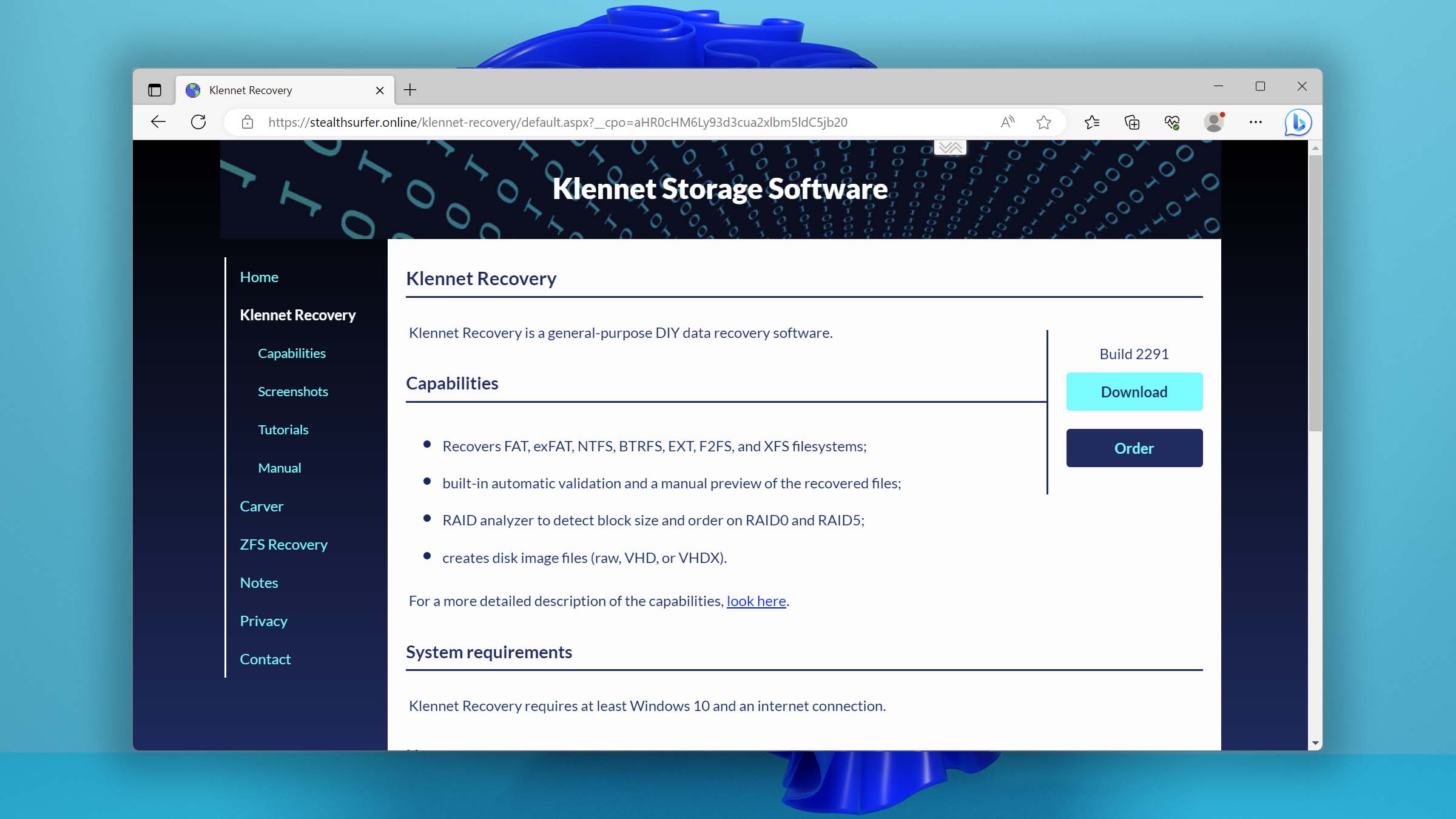Click the bullet about disk image files
1456x819 pixels.
click(x=584, y=558)
